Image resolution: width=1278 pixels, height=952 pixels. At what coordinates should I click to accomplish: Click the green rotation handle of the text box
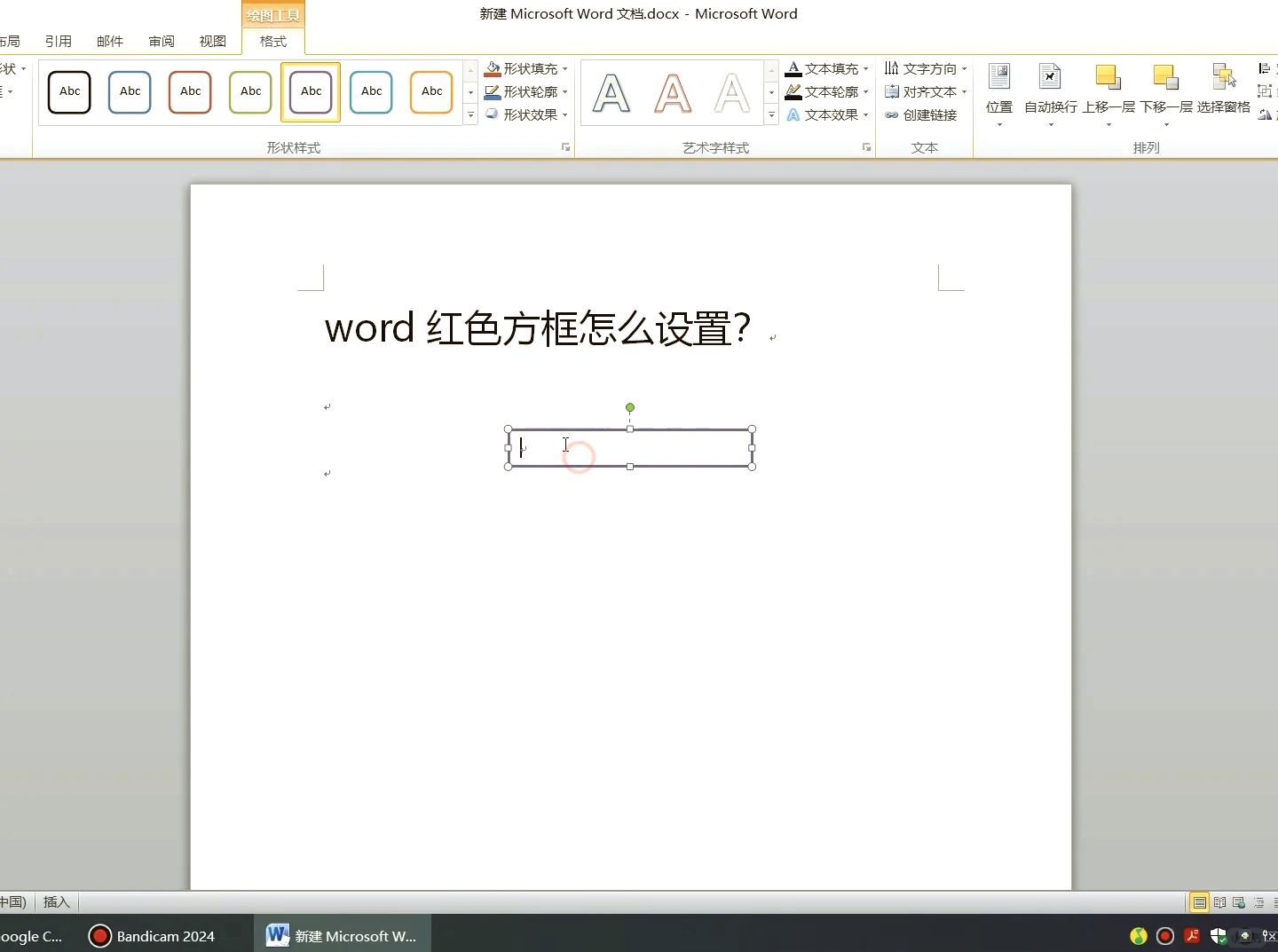click(630, 408)
